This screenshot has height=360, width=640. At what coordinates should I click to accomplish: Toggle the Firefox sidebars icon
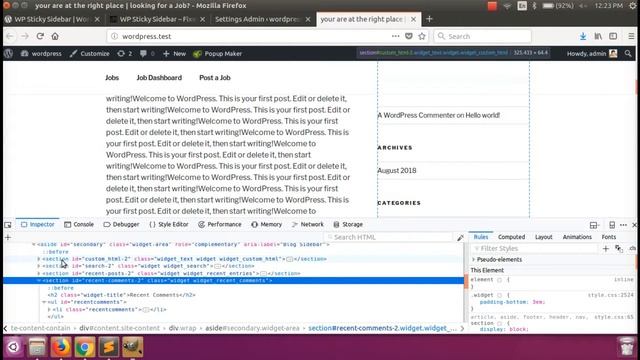tap(613, 36)
